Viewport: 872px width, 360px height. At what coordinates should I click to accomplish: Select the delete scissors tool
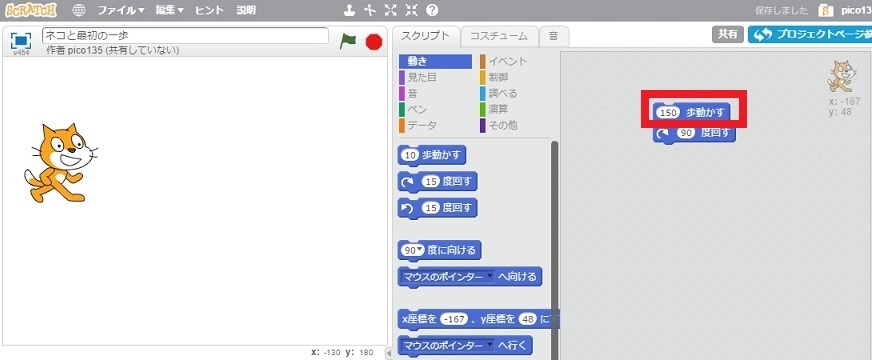pyautogui.click(x=369, y=10)
